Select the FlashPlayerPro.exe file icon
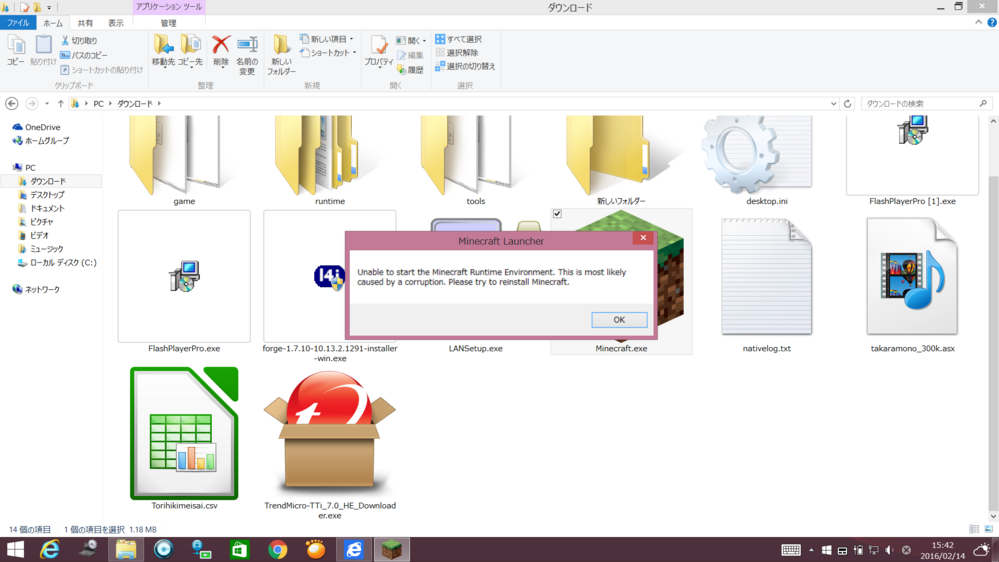This screenshot has width=999, height=562. point(184,277)
